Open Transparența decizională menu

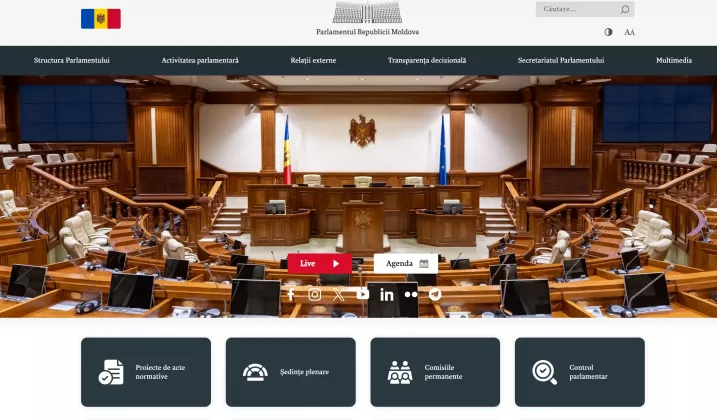pos(427,60)
